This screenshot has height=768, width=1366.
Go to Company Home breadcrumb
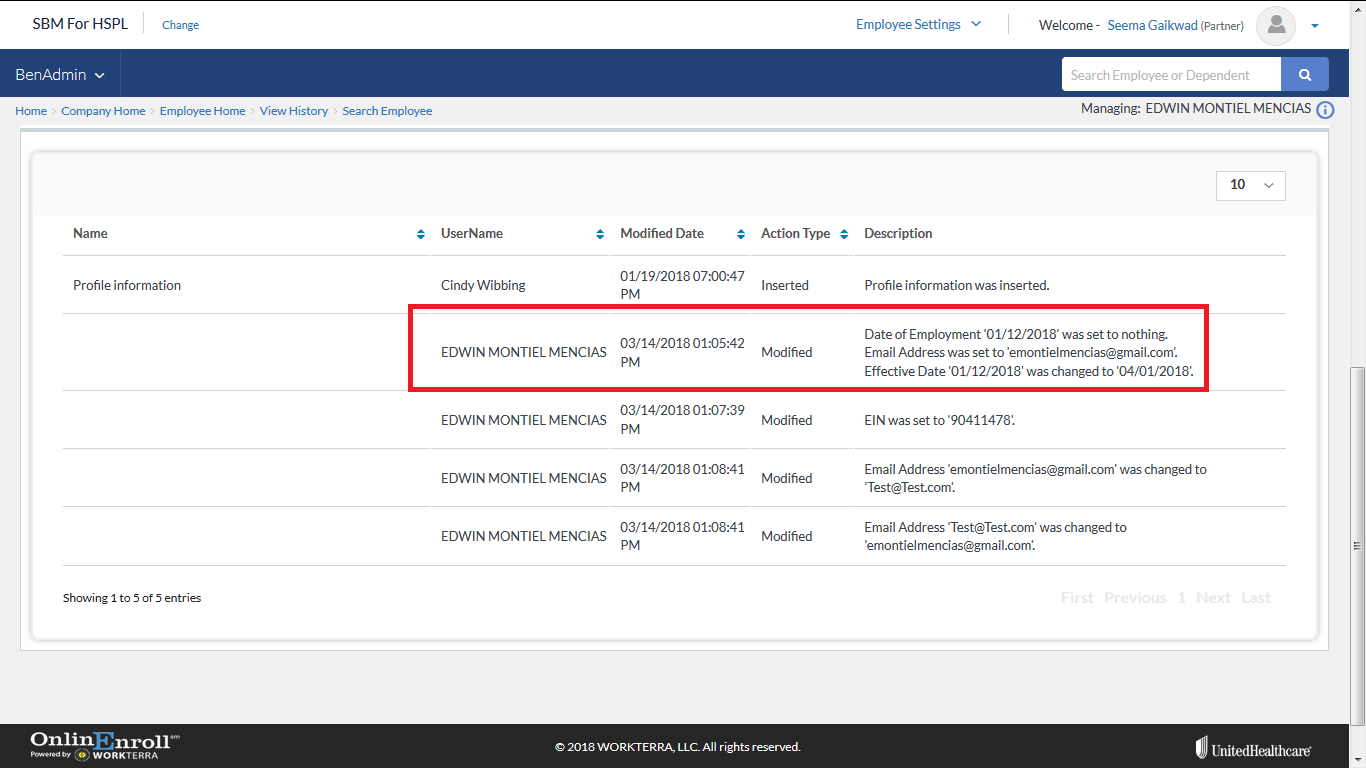pos(103,111)
